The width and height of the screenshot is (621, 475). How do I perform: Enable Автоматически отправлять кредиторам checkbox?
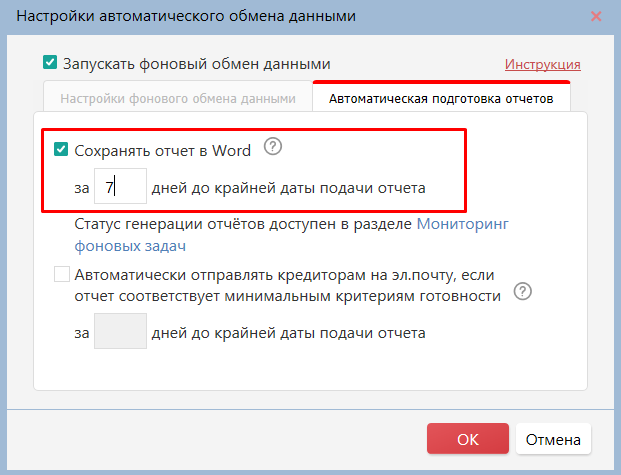pyautogui.click(x=62, y=274)
